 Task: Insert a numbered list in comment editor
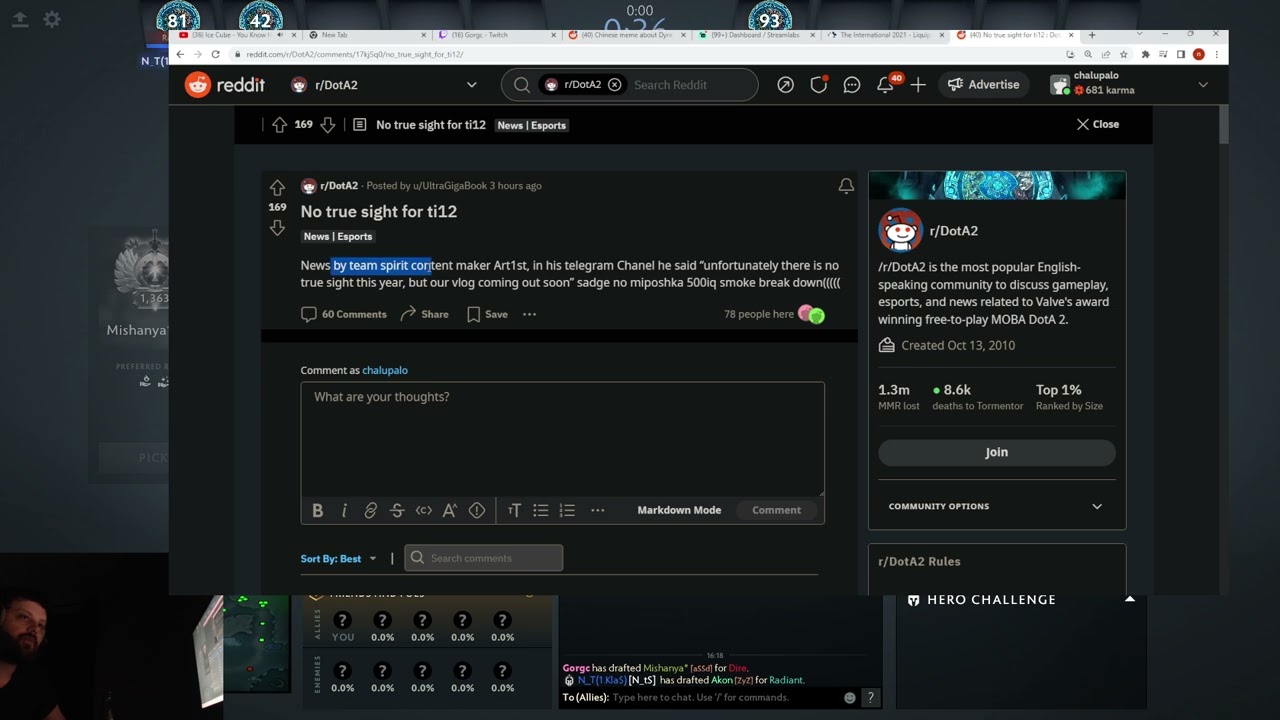coord(567,510)
